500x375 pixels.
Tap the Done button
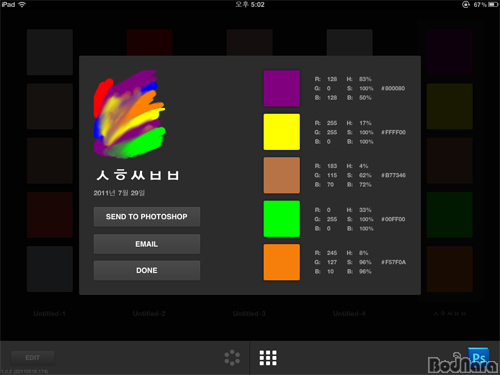147,270
